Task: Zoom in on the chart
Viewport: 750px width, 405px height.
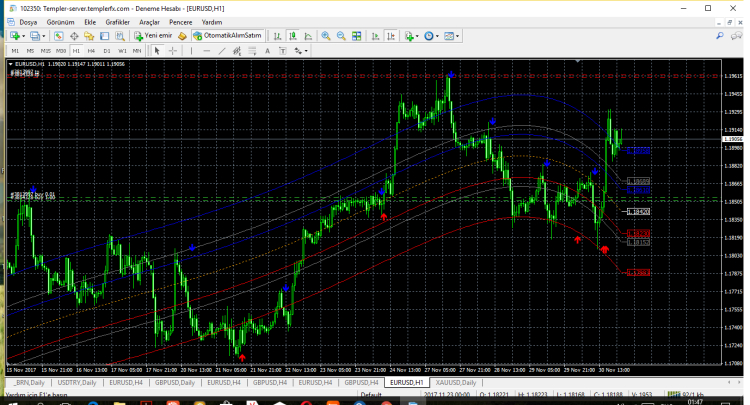Action: 326,36
